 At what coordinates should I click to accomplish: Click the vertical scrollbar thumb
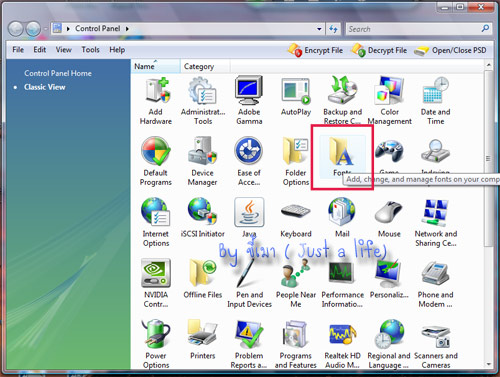click(488, 158)
